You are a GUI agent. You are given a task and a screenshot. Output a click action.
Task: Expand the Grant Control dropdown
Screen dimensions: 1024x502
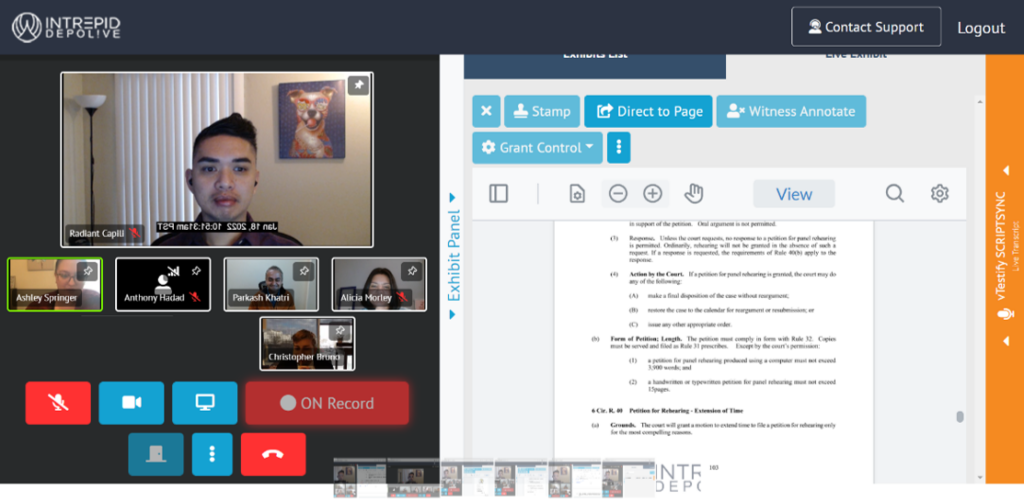click(x=537, y=148)
